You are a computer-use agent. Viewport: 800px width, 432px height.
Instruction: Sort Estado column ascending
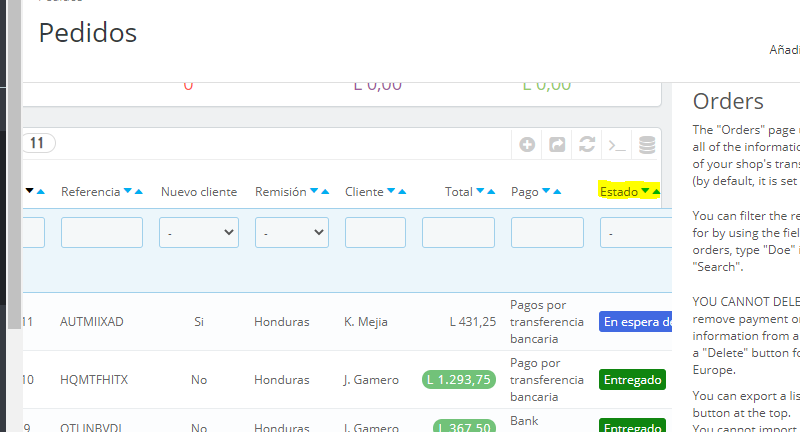click(x=656, y=192)
